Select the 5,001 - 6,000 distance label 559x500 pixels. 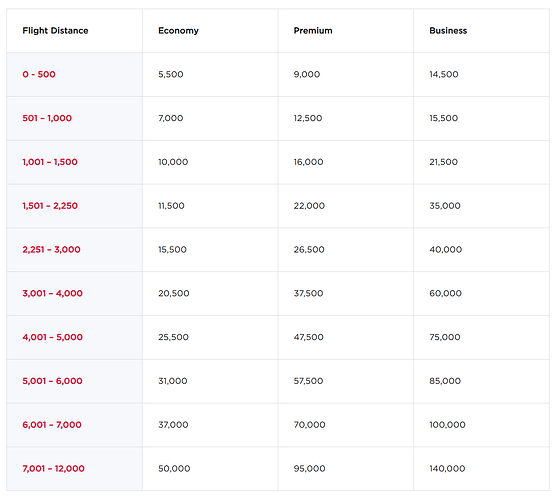click(x=52, y=381)
